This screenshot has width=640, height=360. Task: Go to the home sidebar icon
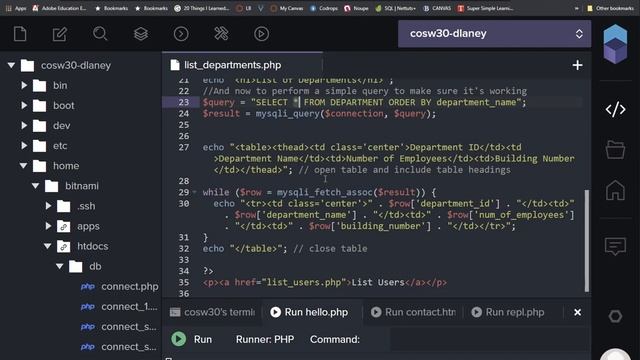click(615, 190)
